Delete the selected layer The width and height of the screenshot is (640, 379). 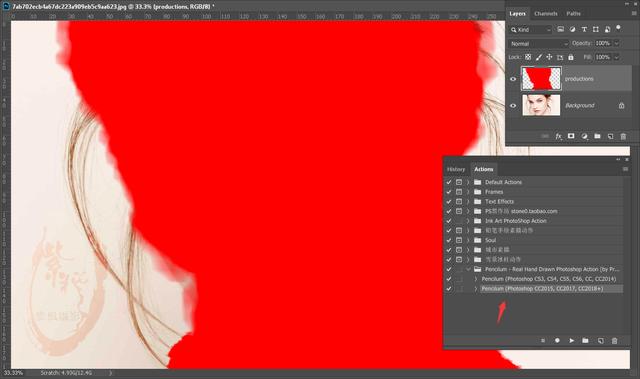623,136
